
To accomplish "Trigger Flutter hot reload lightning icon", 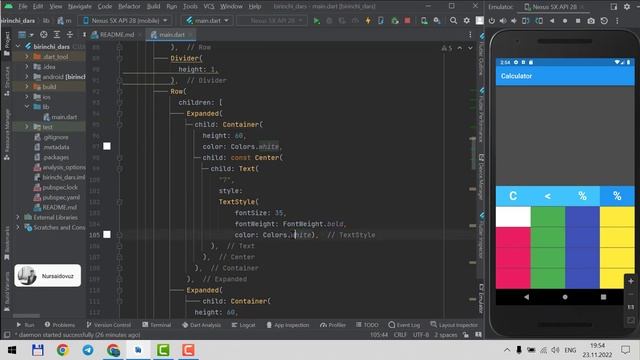I will (368, 20).
